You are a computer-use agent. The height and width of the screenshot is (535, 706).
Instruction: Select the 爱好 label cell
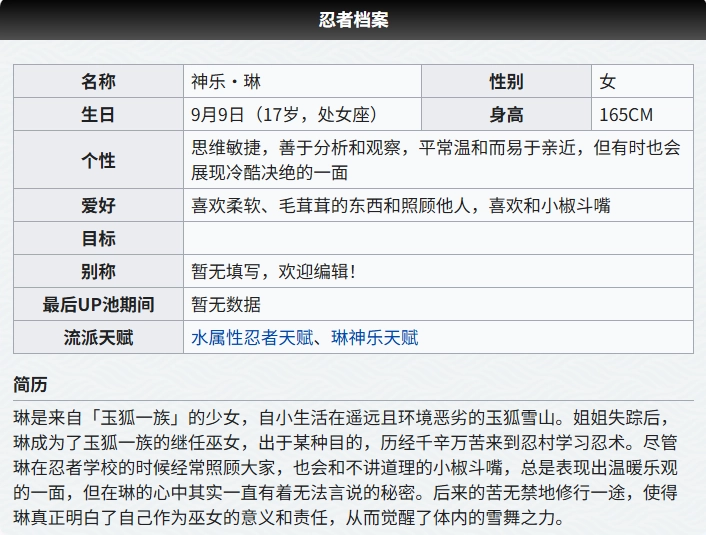tap(98, 206)
